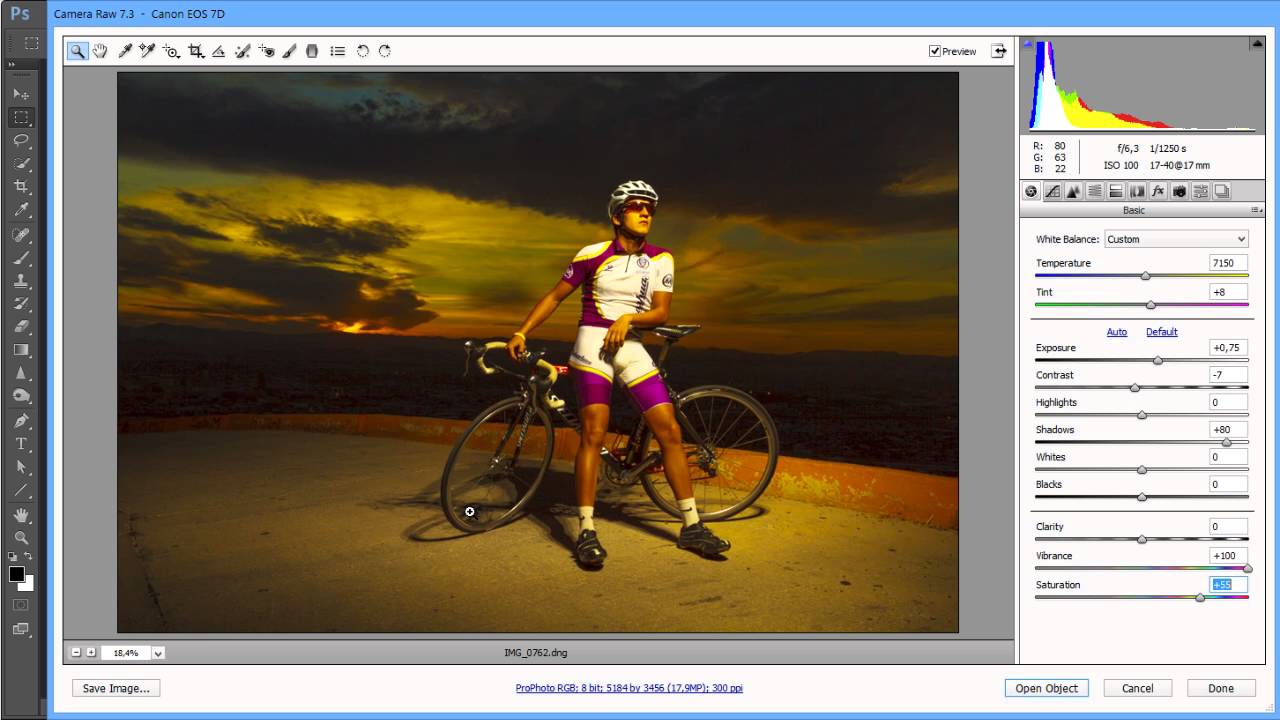Open Camera Raw preferences dialog icon
This screenshot has height=720, width=1280.
338,51
